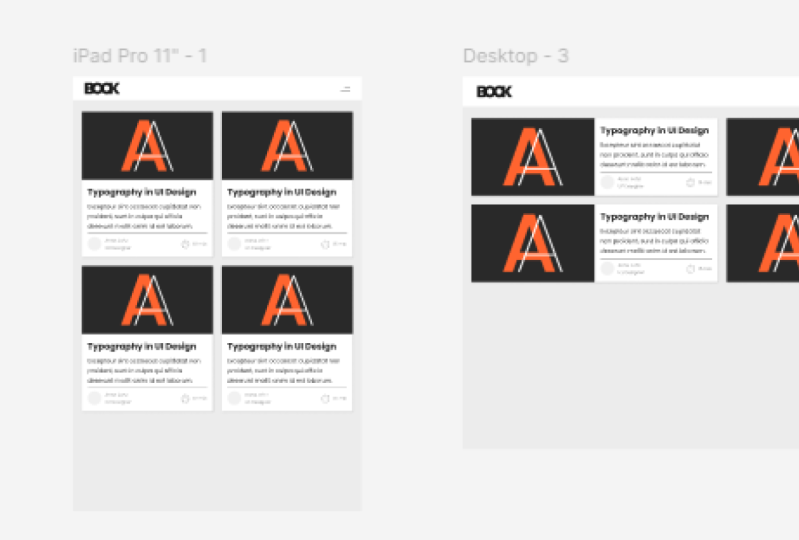Select the bottom-left card image in iPad frame
The image size is (799, 540).
(x=147, y=300)
